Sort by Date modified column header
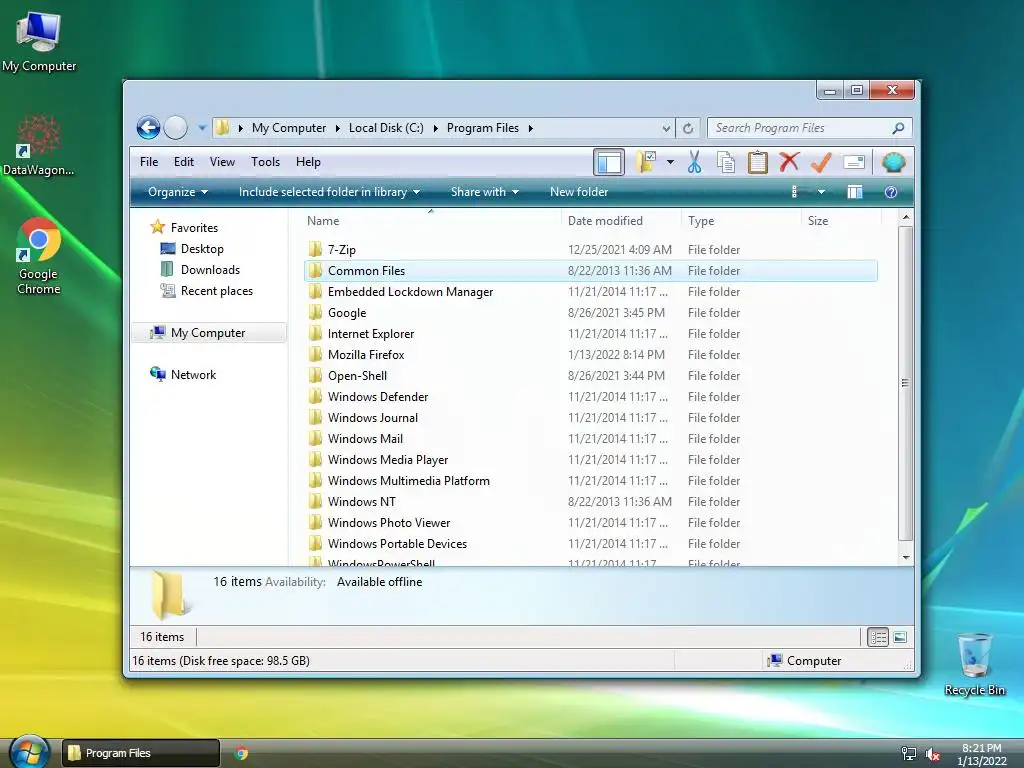The width and height of the screenshot is (1024, 768). point(605,221)
